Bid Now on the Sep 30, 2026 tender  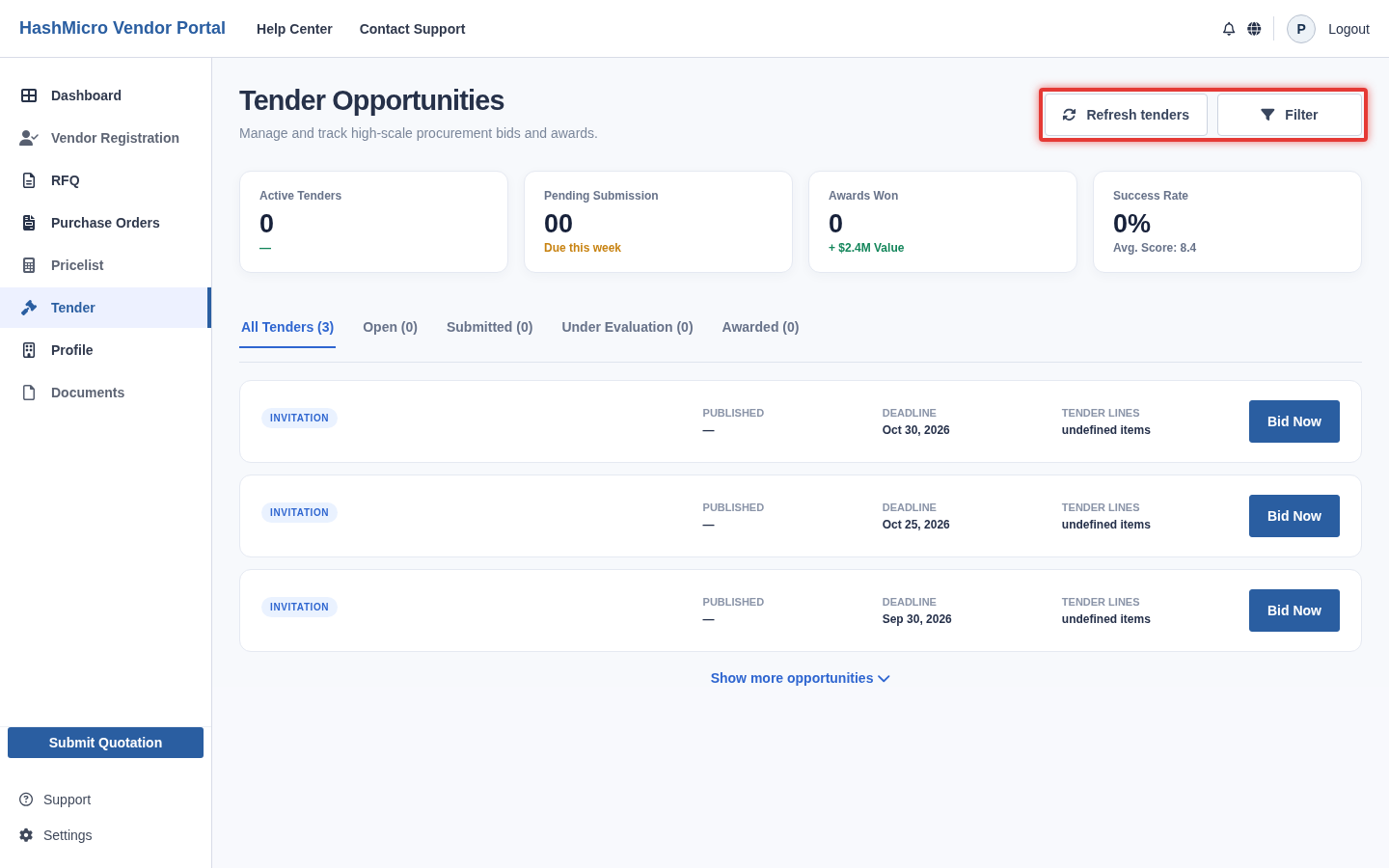click(1294, 610)
